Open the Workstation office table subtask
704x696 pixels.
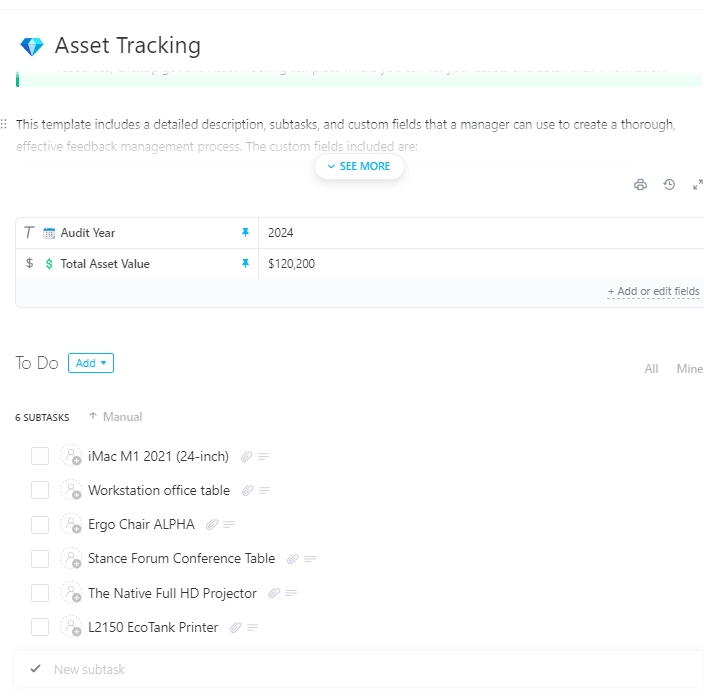click(x=159, y=490)
